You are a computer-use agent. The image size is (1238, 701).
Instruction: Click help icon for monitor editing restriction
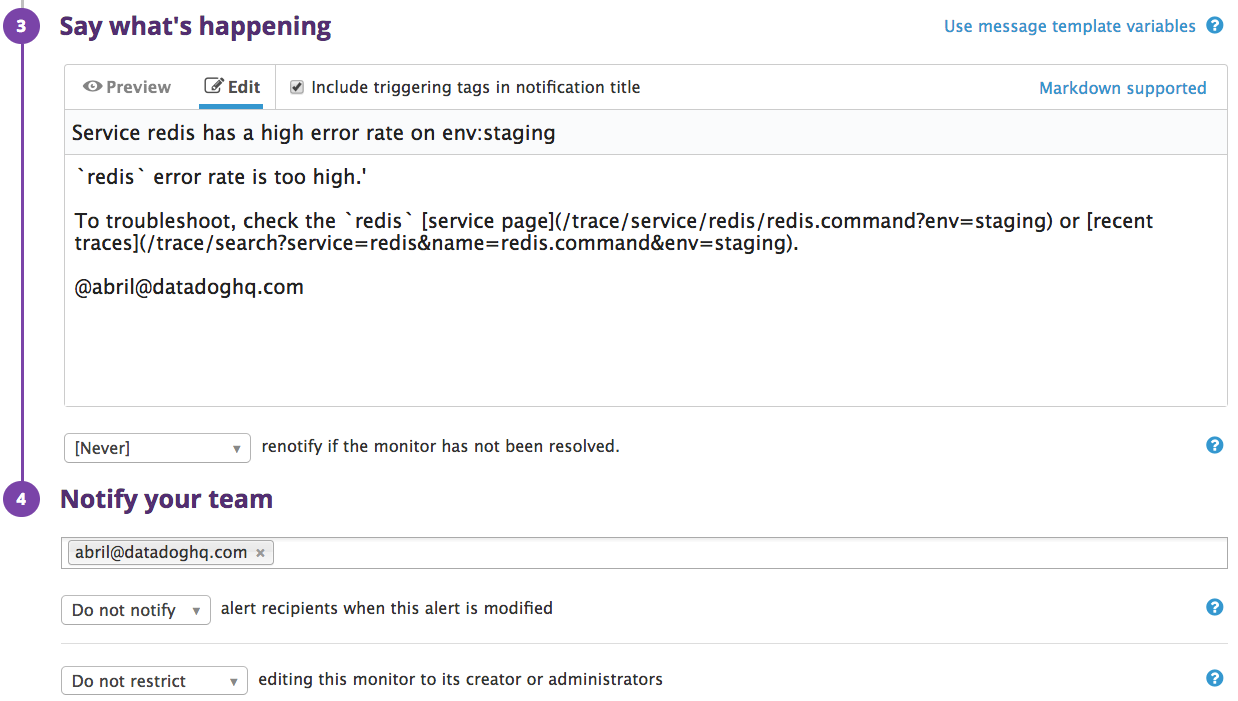tap(1215, 679)
